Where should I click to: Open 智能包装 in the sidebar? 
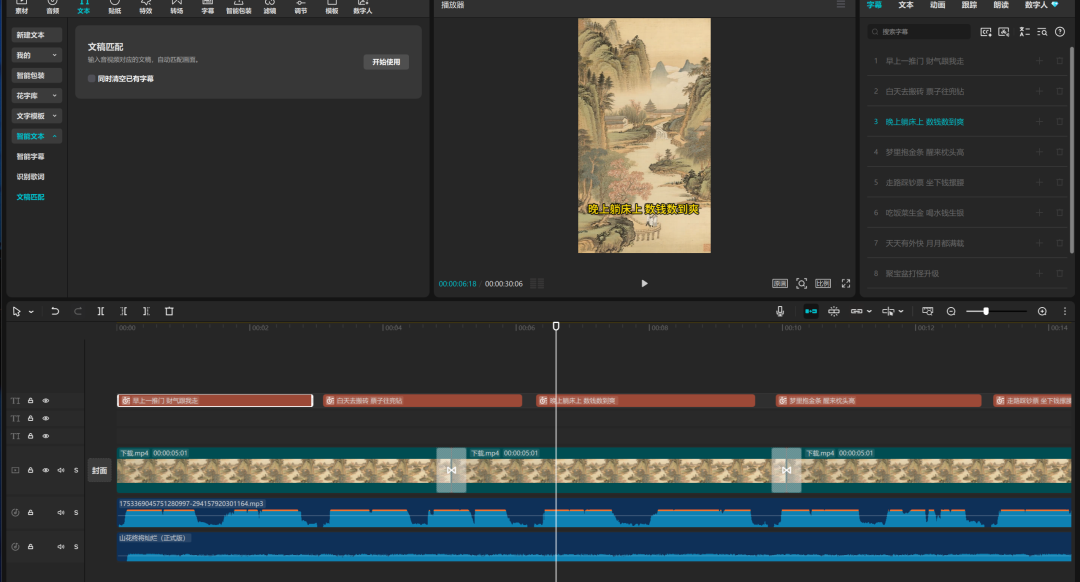point(37,75)
